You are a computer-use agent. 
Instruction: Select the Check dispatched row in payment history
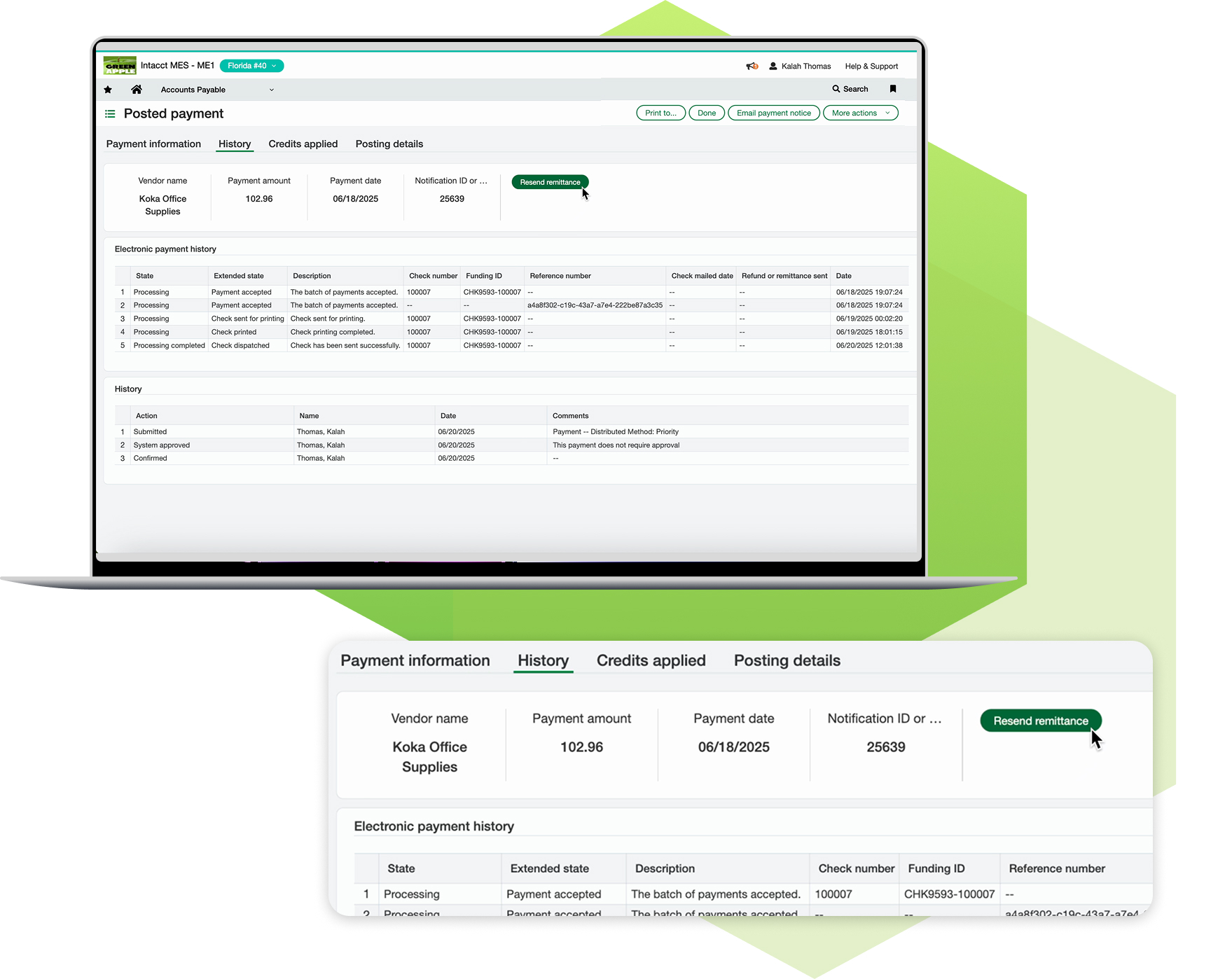tap(240, 345)
